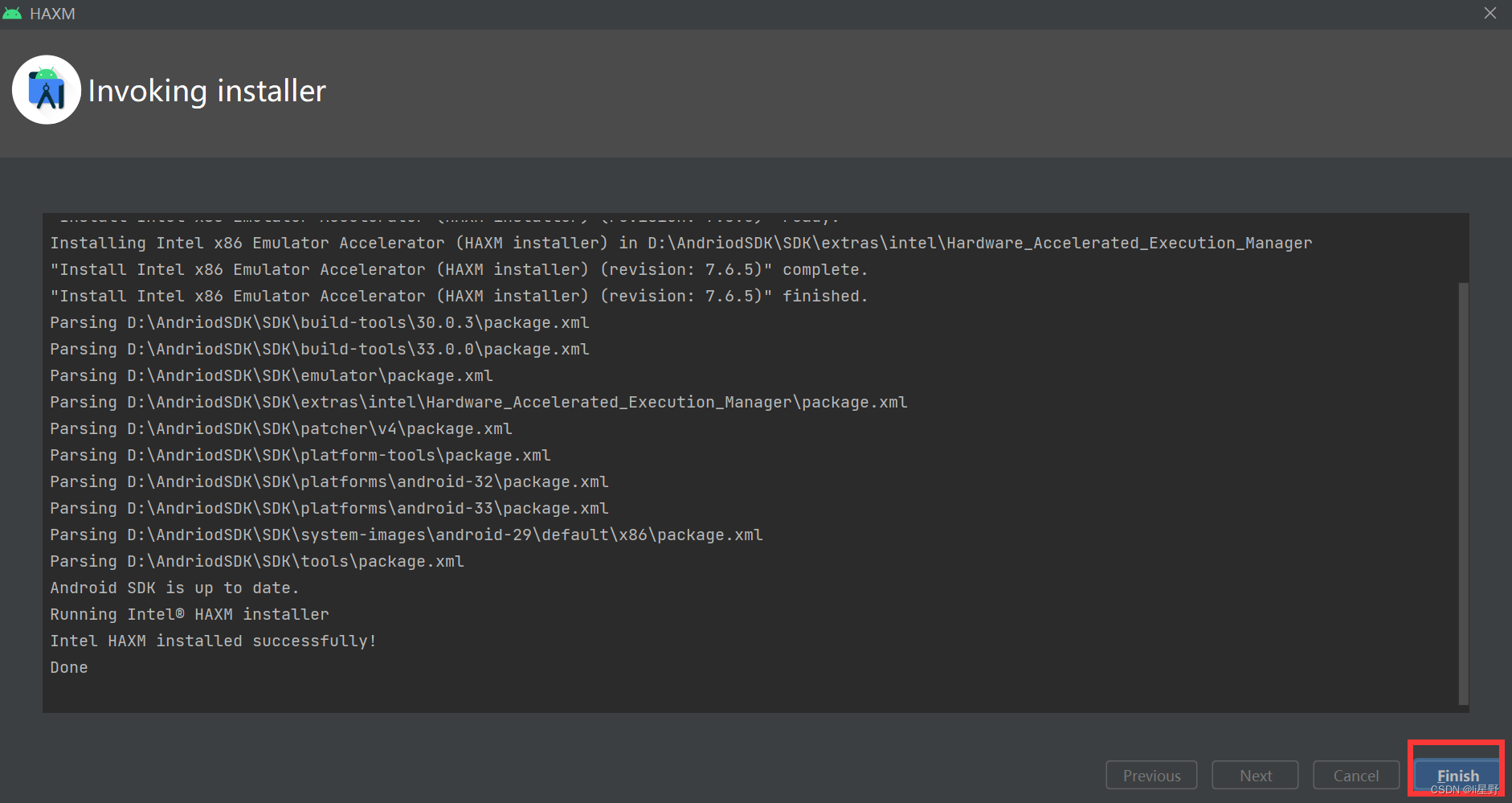Viewport: 1512px width, 803px height.
Task: Click the Parsing platforms\android-32 line
Action: click(x=329, y=481)
